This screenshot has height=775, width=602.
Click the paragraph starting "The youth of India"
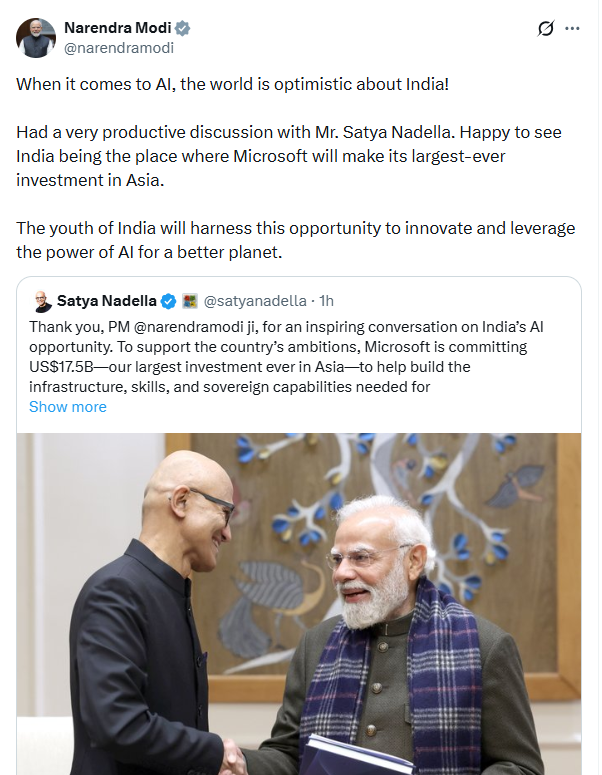click(x=295, y=240)
